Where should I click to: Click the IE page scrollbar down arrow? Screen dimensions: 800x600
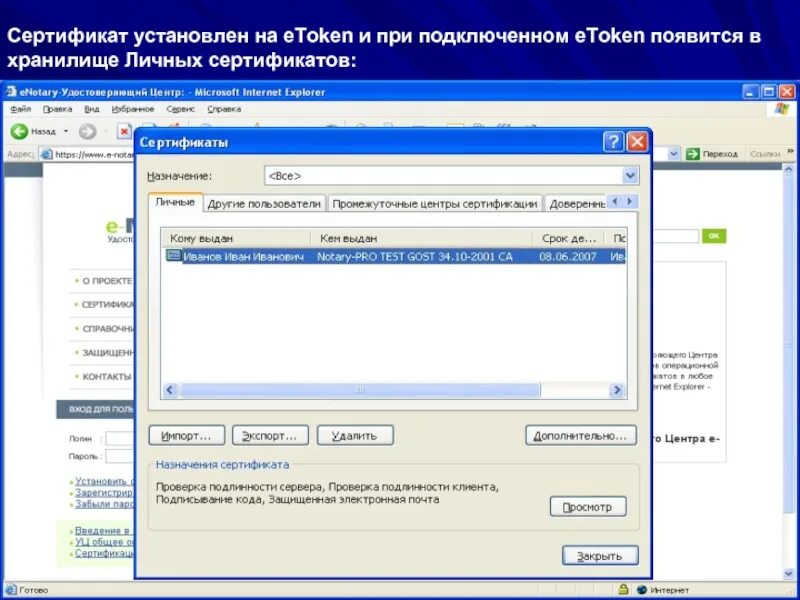(788, 574)
